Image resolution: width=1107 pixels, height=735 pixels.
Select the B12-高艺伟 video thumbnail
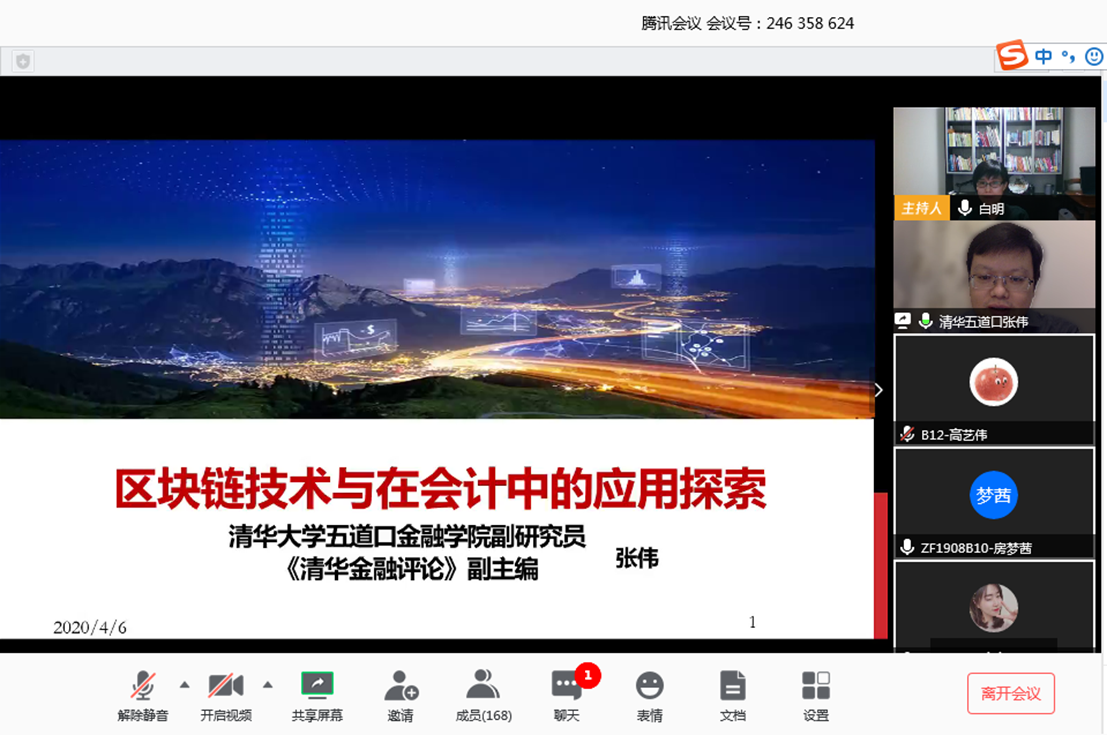pyautogui.click(x=992, y=380)
